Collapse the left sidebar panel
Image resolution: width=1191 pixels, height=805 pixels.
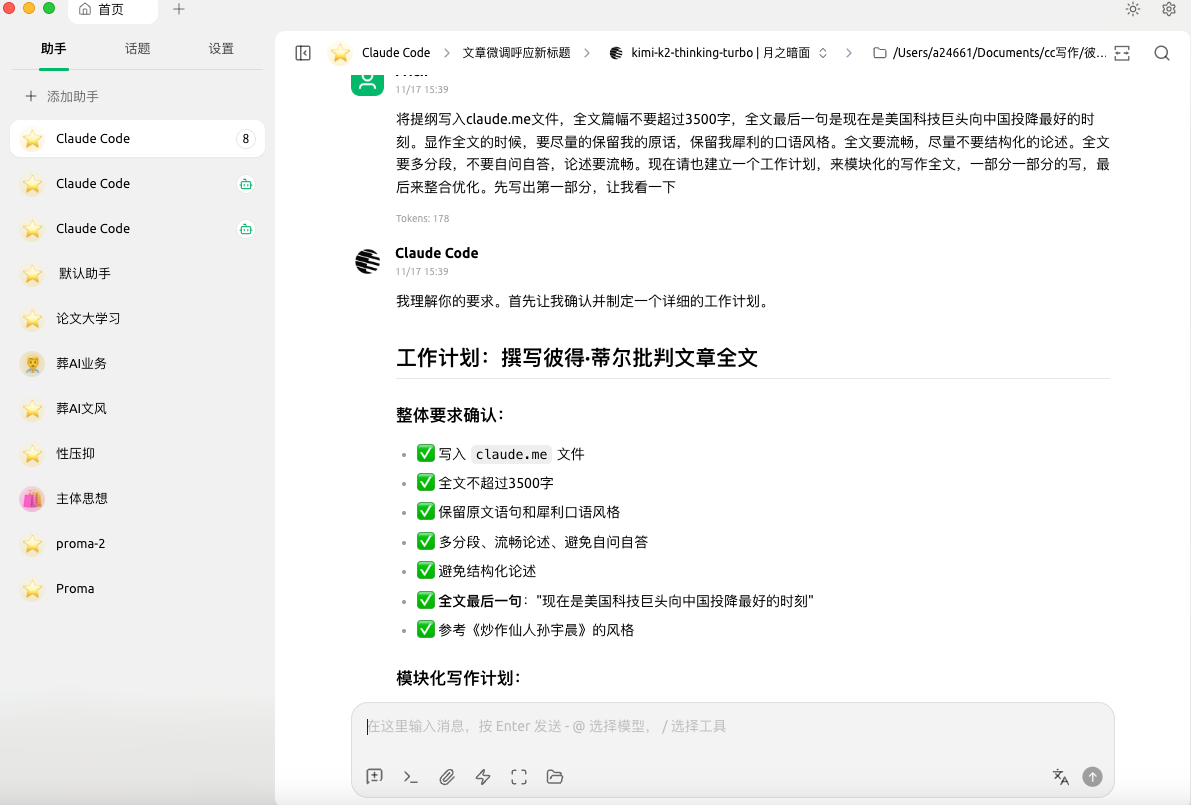303,53
